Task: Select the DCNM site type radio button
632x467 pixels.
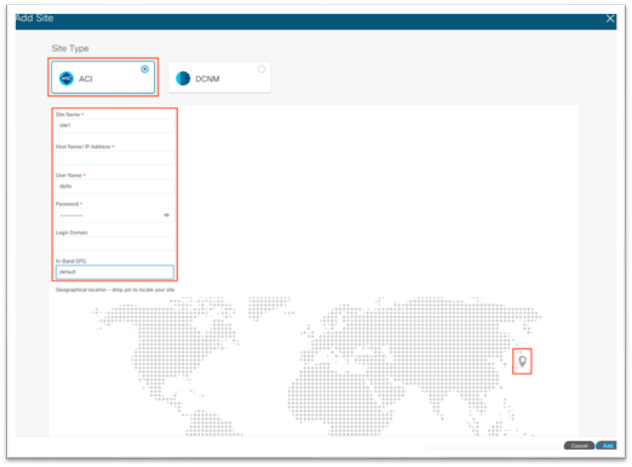Action: tap(261, 69)
